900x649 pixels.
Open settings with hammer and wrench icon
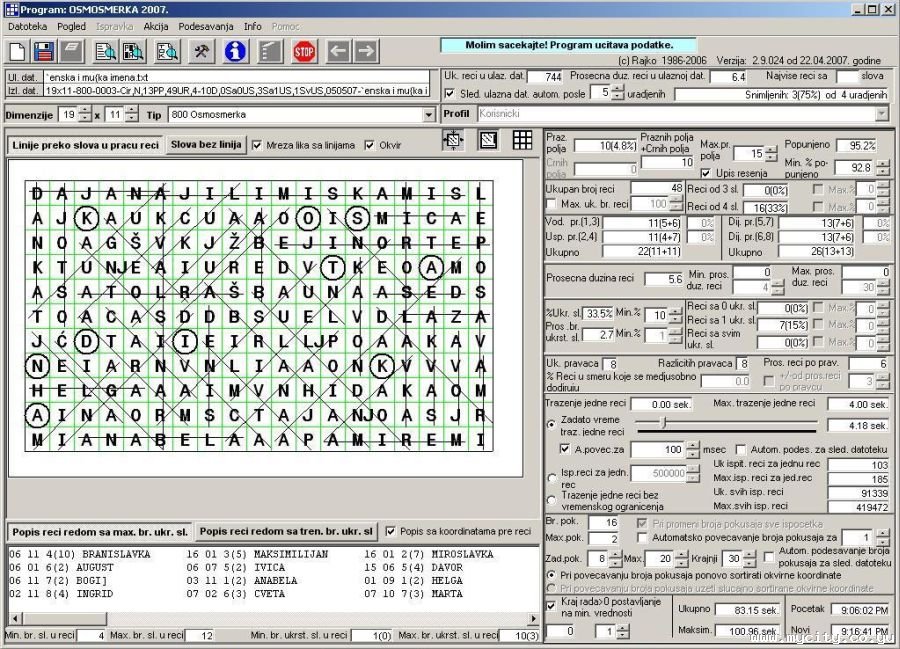201,51
